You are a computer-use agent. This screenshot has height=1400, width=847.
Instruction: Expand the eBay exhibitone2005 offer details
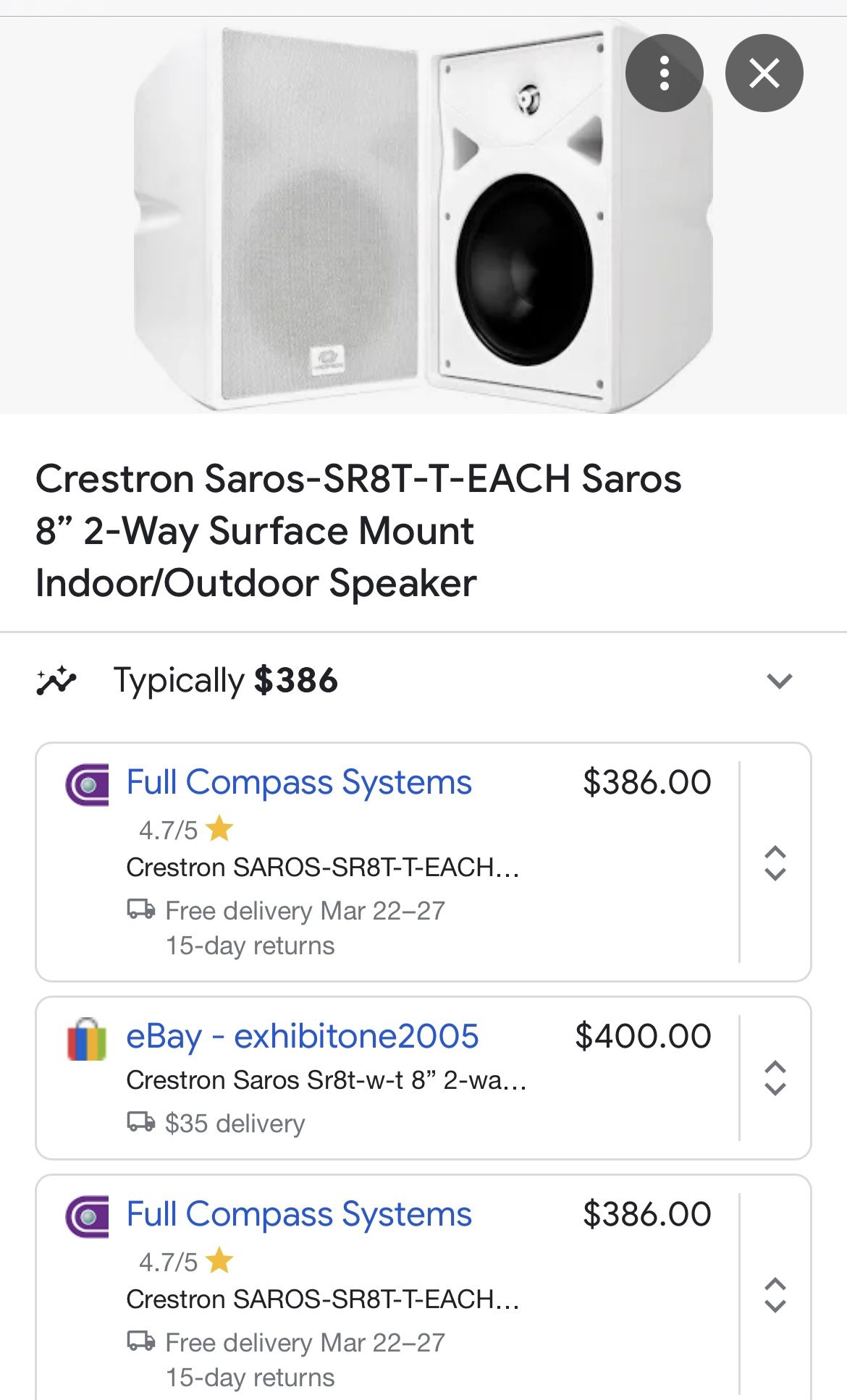(775, 1078)
